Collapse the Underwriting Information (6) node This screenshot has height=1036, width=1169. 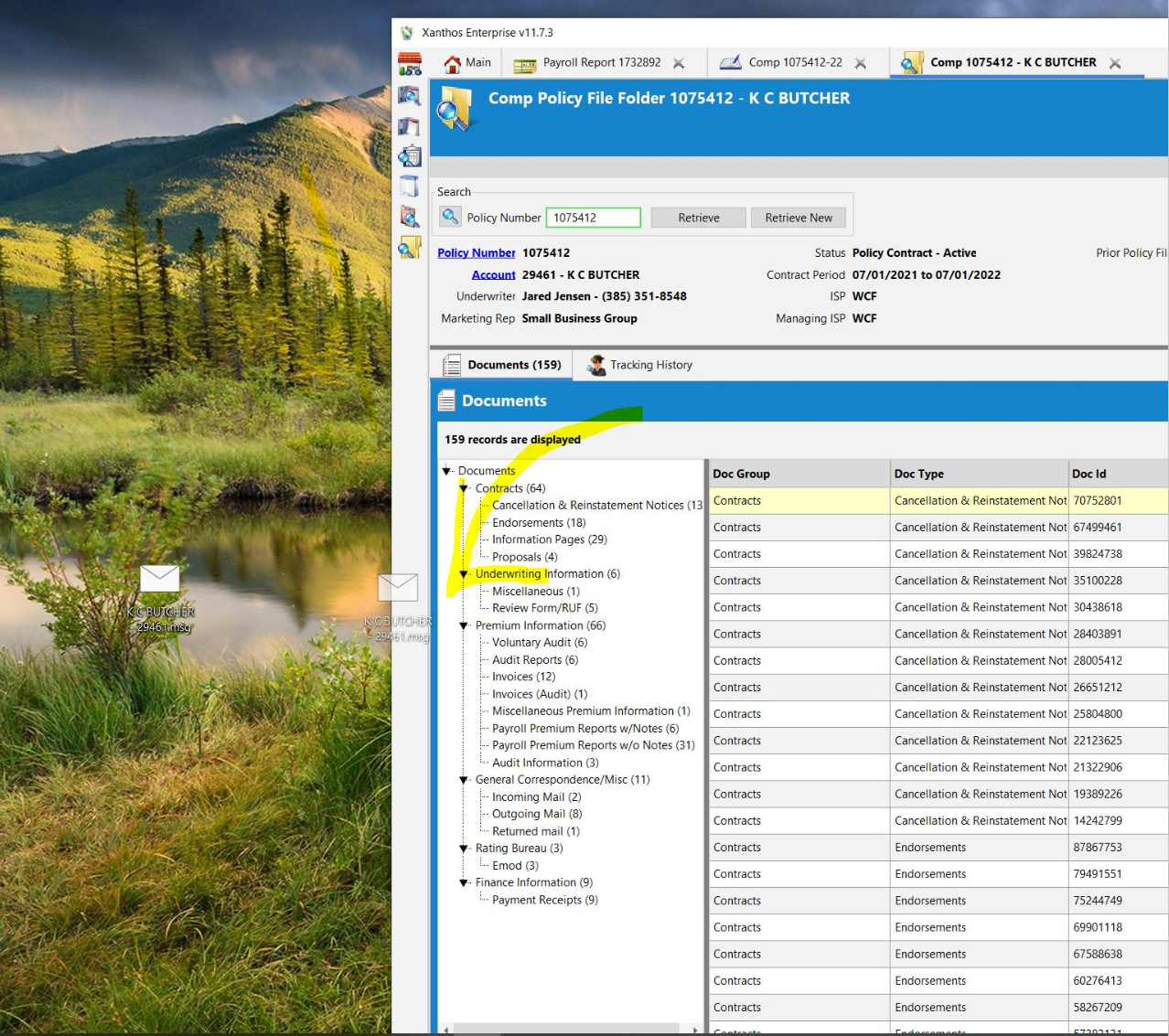point(464,574)
